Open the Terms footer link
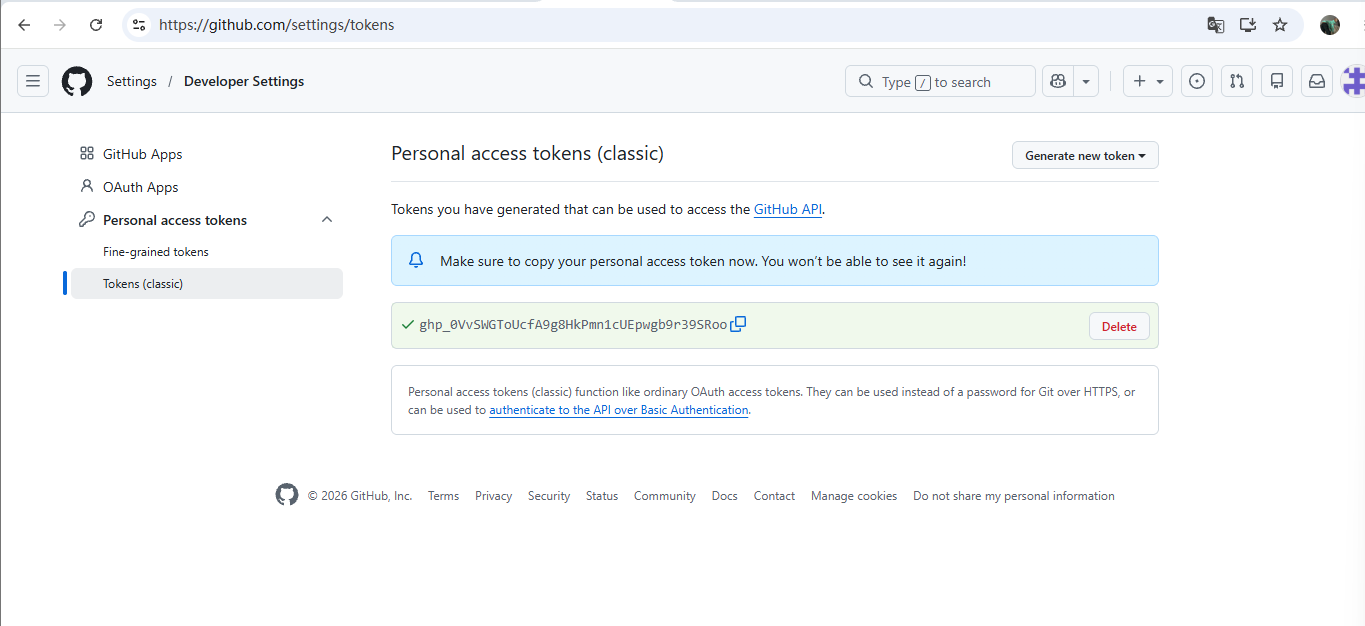The width and height of the screenshot is (1365, 626). click(x=443, y=496)
